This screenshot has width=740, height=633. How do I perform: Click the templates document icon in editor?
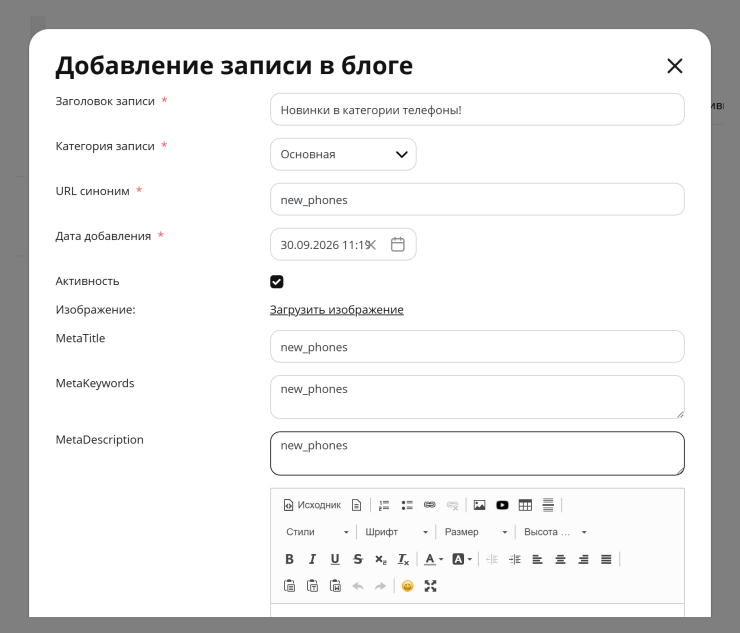(x=356, y=505)
